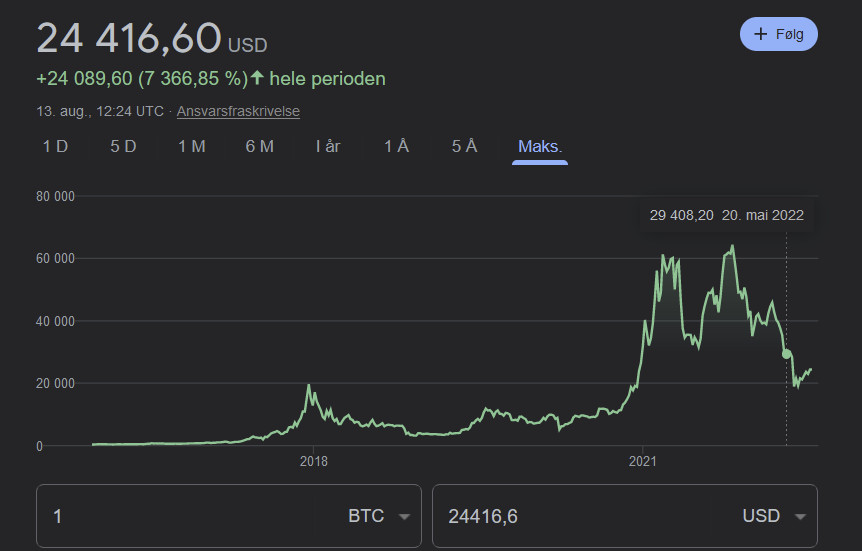Choose the 1 Å one-year tab
This screenshot has height=551, width=862.
[396, 146]
